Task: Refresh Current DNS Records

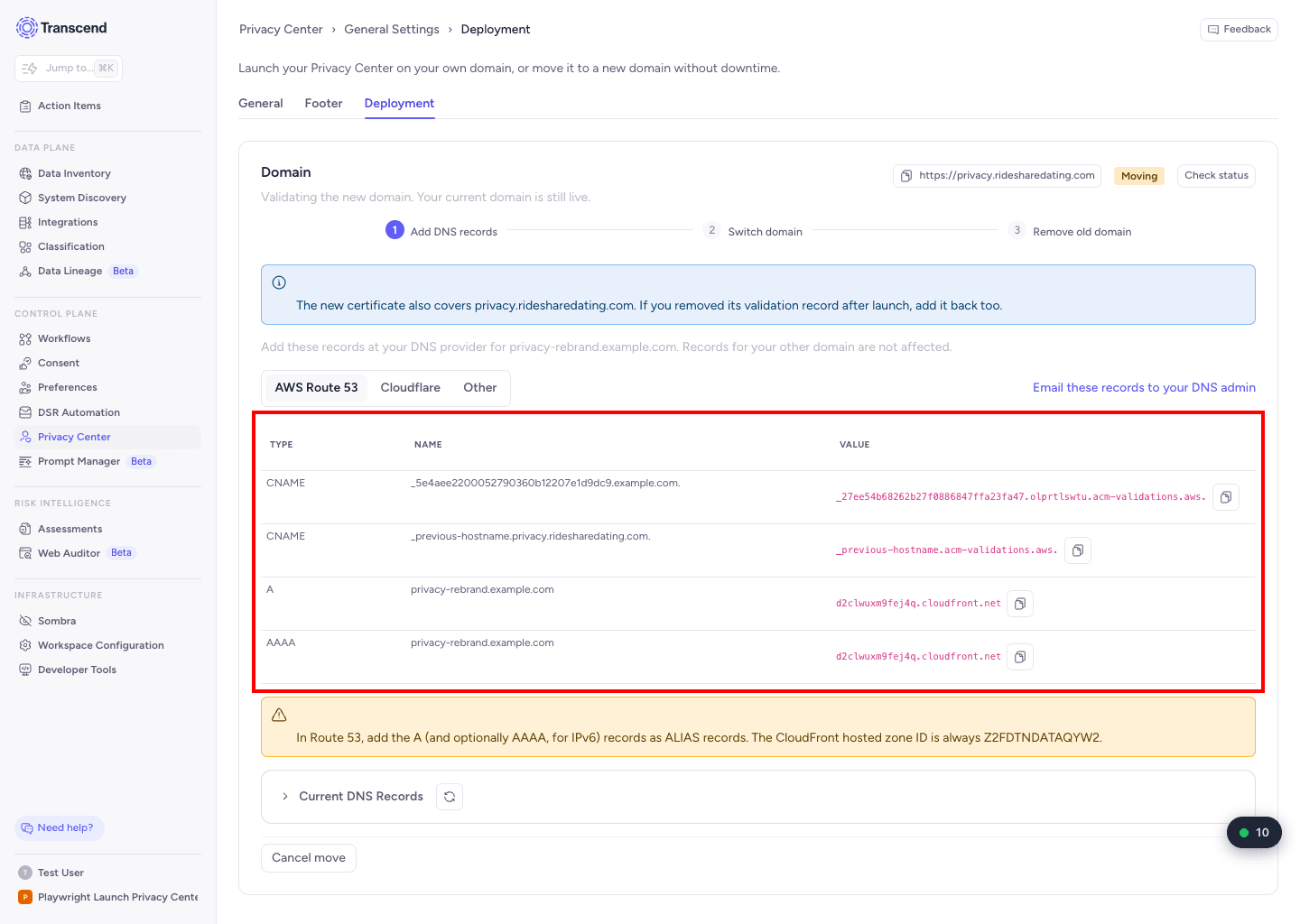Action: tap(450, 797)
